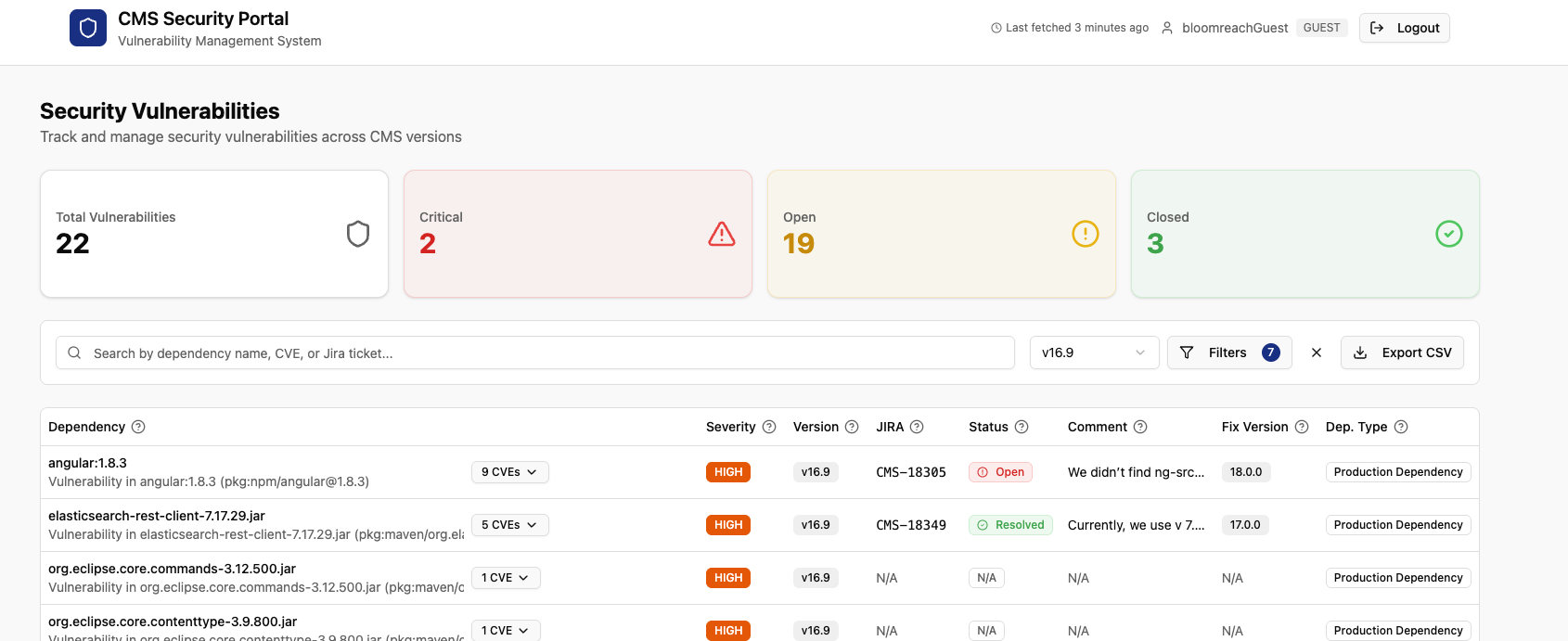Image resolution: width=1568 pixels, height=641 pixels.
Task: Click the user icon beside bloomreachGuest
Action: tap(1167, 28)
